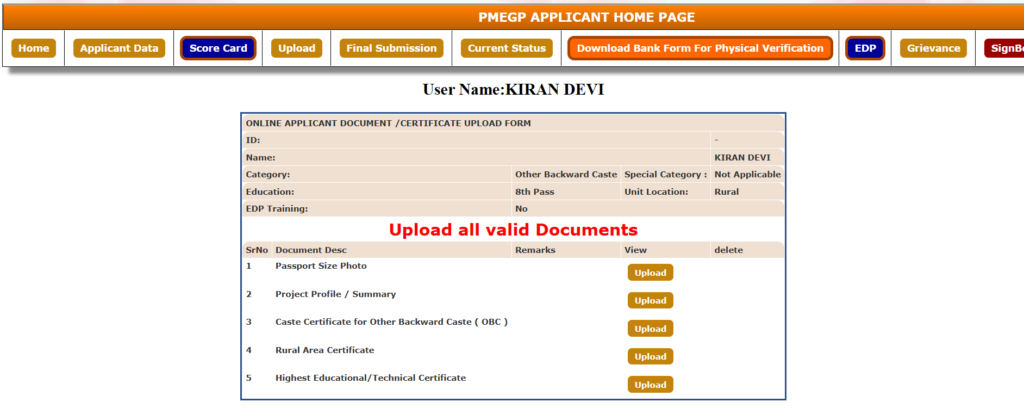
Task: Select the 'Other Backward Caste' category value
Action: point(566,175)
